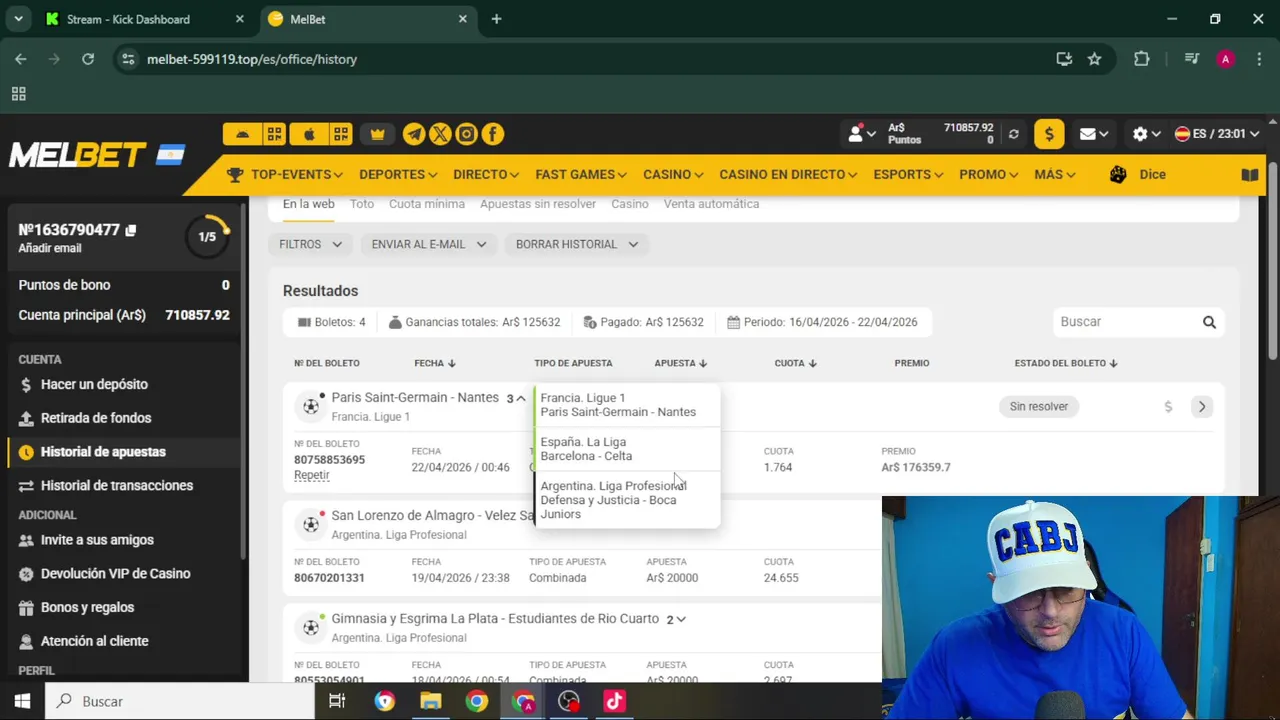Select the En la web tab
This screenshot has width=1280, height=720.
[x=308, y=204]
